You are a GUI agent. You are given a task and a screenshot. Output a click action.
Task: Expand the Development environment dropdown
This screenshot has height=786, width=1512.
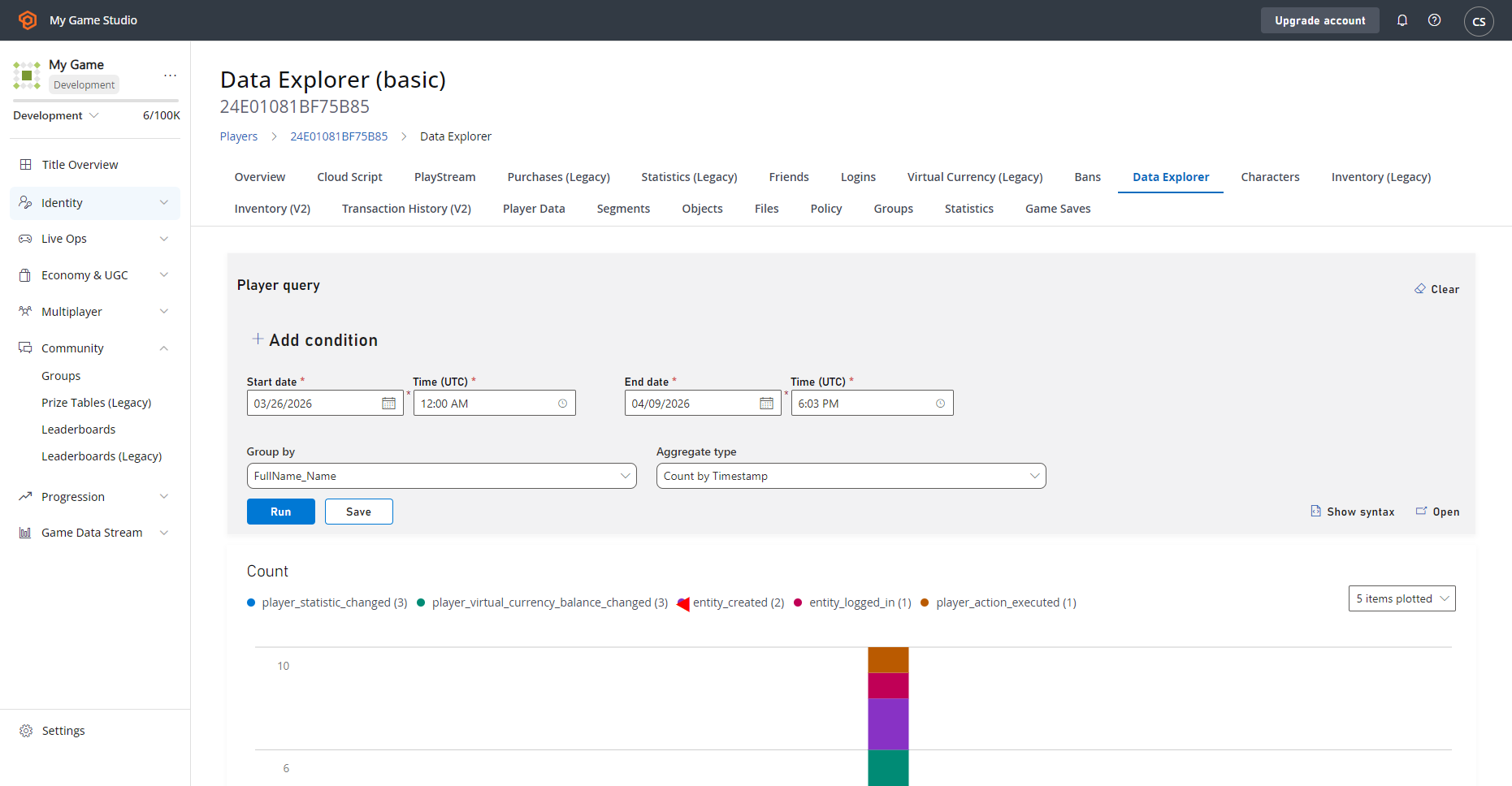tap(55, 115)
